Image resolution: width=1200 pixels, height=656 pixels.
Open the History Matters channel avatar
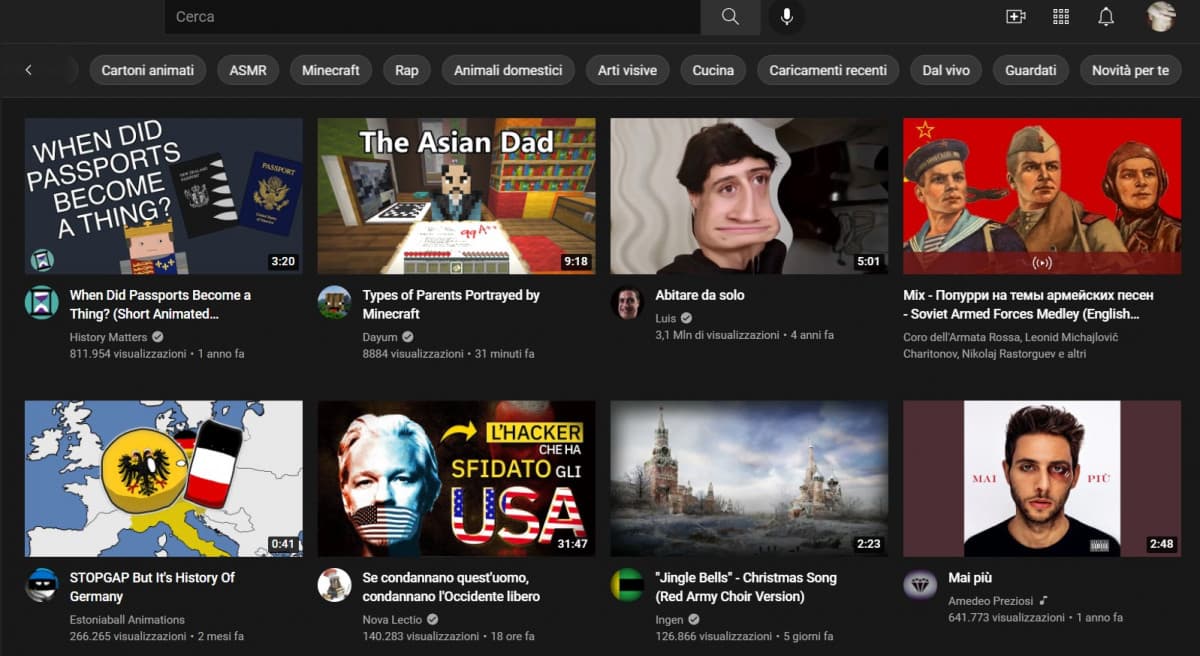click(x=41, y=302)
